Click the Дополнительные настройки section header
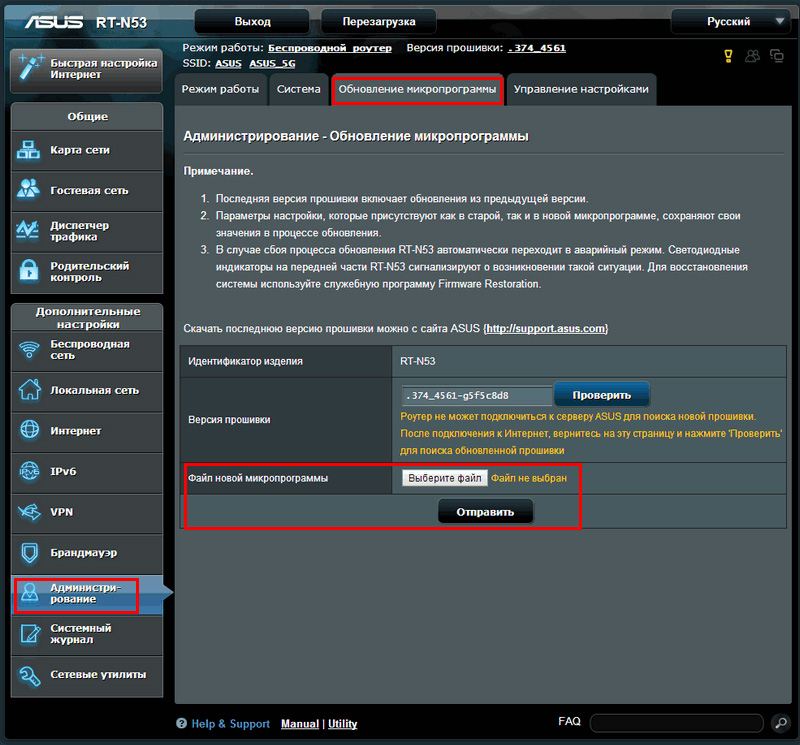 point(87,317)
